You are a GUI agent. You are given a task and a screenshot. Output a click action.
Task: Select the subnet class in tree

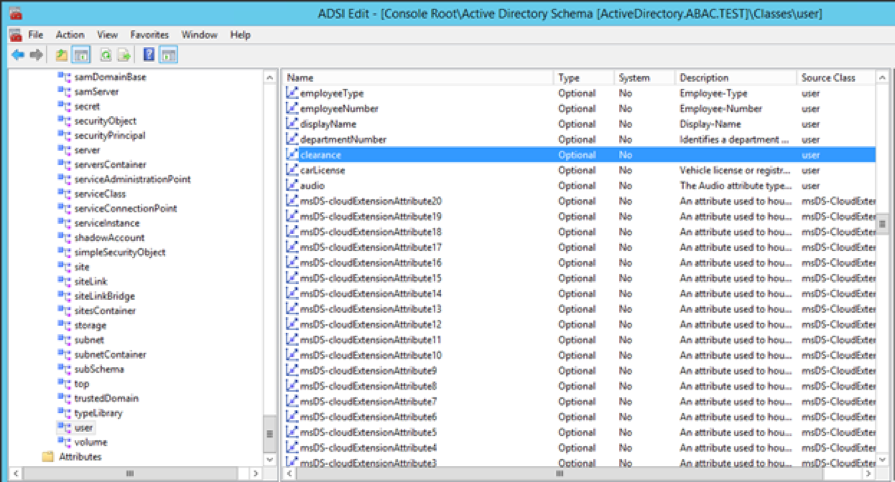tap(89, 340)
